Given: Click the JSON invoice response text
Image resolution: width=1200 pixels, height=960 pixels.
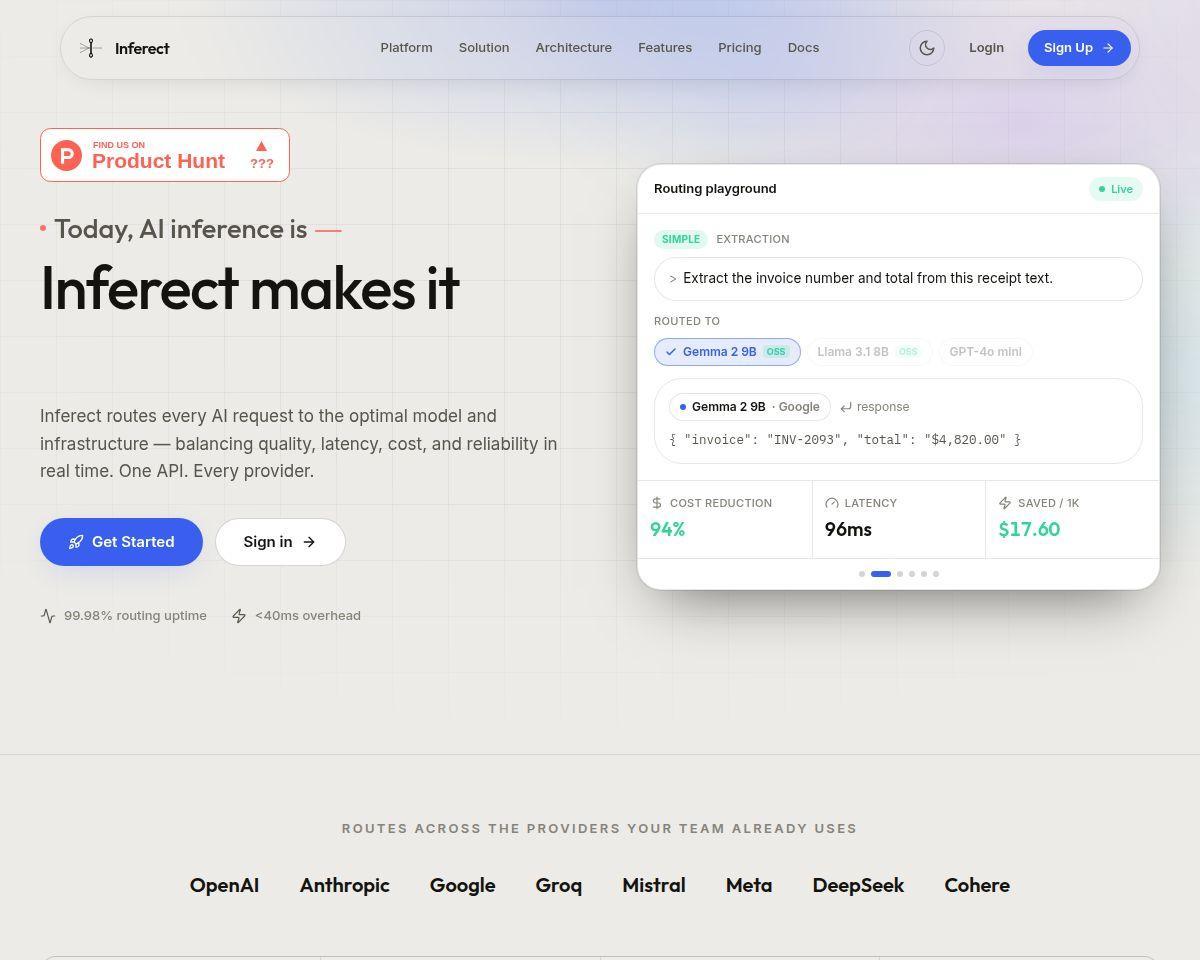Looking at the screenshot, I should pyautogui.click(x=845, y=440).
